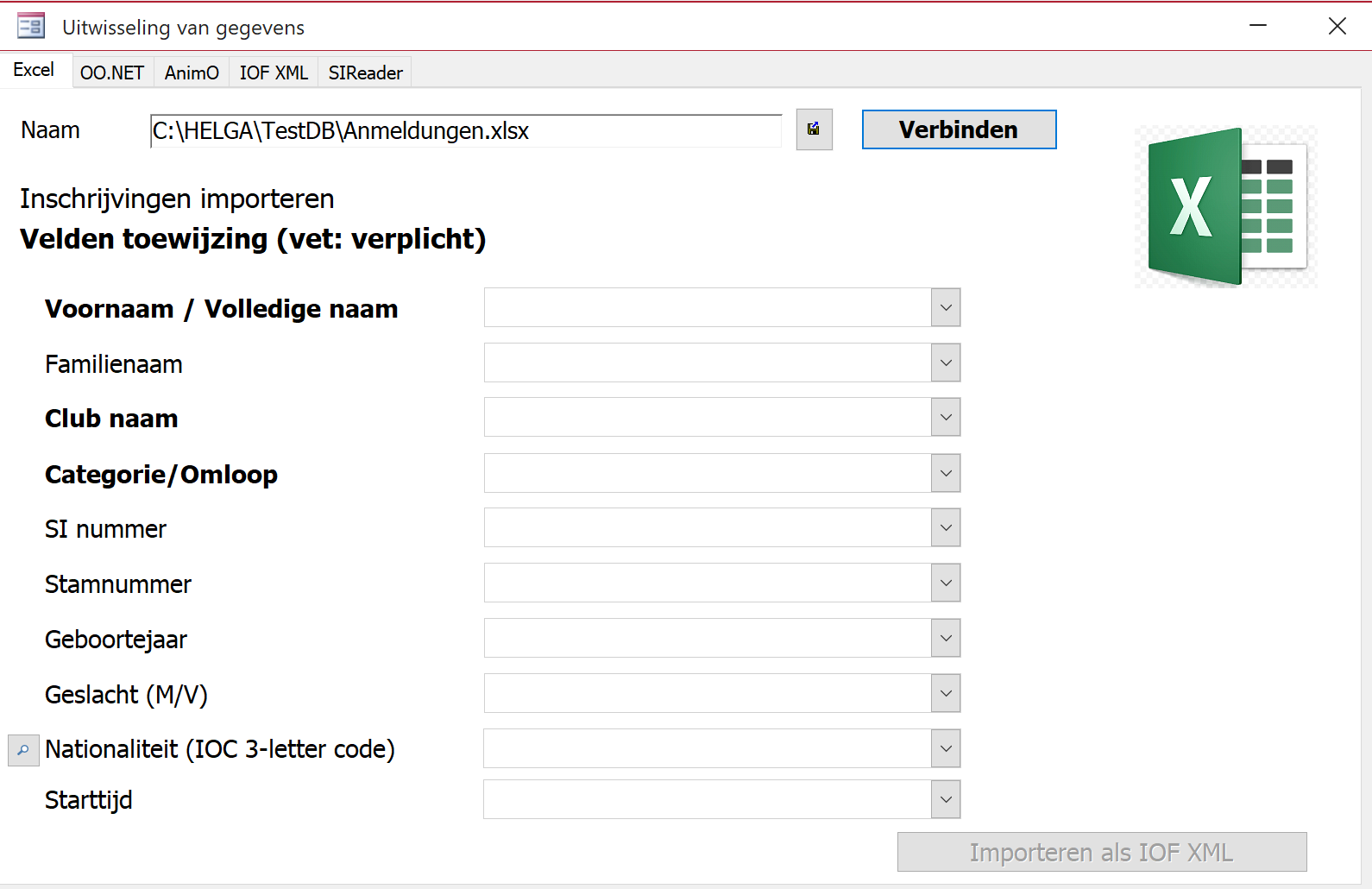Switch to the IOF XML tab
This screenshot has height=889, width=1372.
click(274, 73)
